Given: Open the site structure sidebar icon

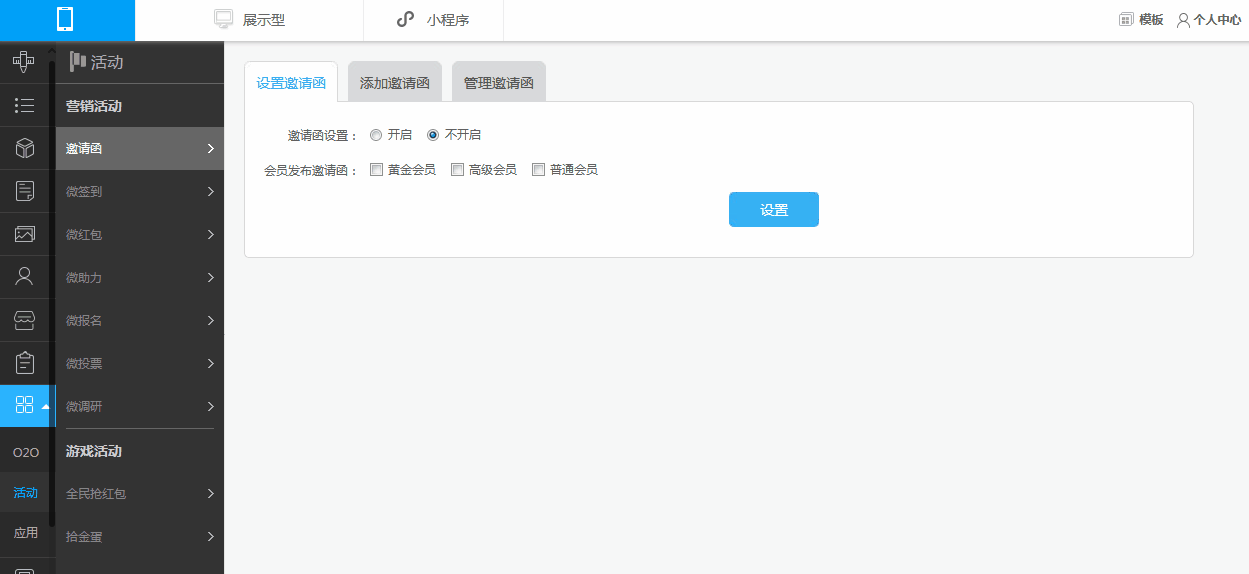Looking at the screenshot, I should (x=24, y=62).
